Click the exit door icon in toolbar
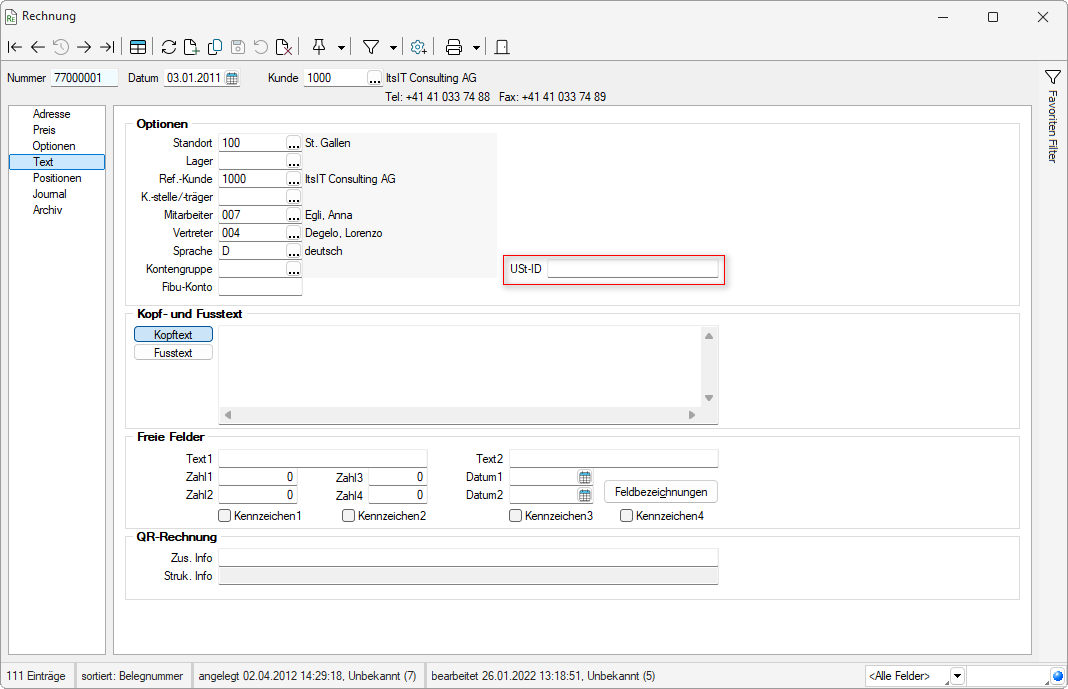Image resolution: width=1068 pixels, height=689 pixels. (502, 47)
